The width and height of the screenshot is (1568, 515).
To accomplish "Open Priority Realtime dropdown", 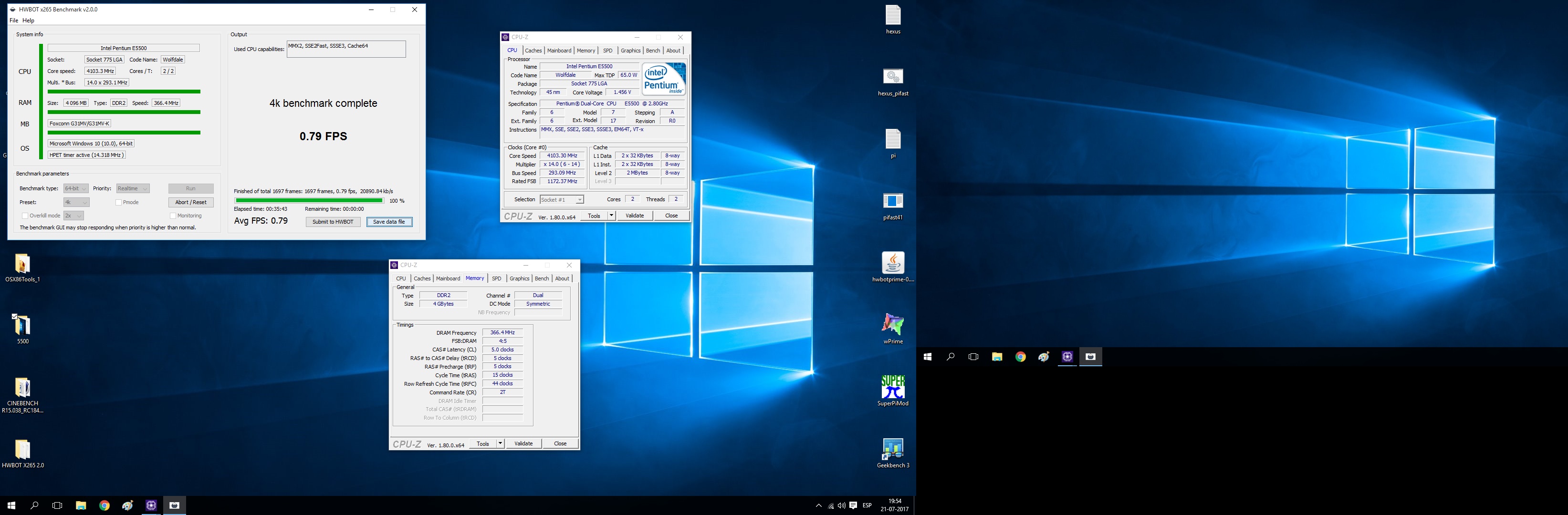I will pyautogui.click(x=133, y=188).
